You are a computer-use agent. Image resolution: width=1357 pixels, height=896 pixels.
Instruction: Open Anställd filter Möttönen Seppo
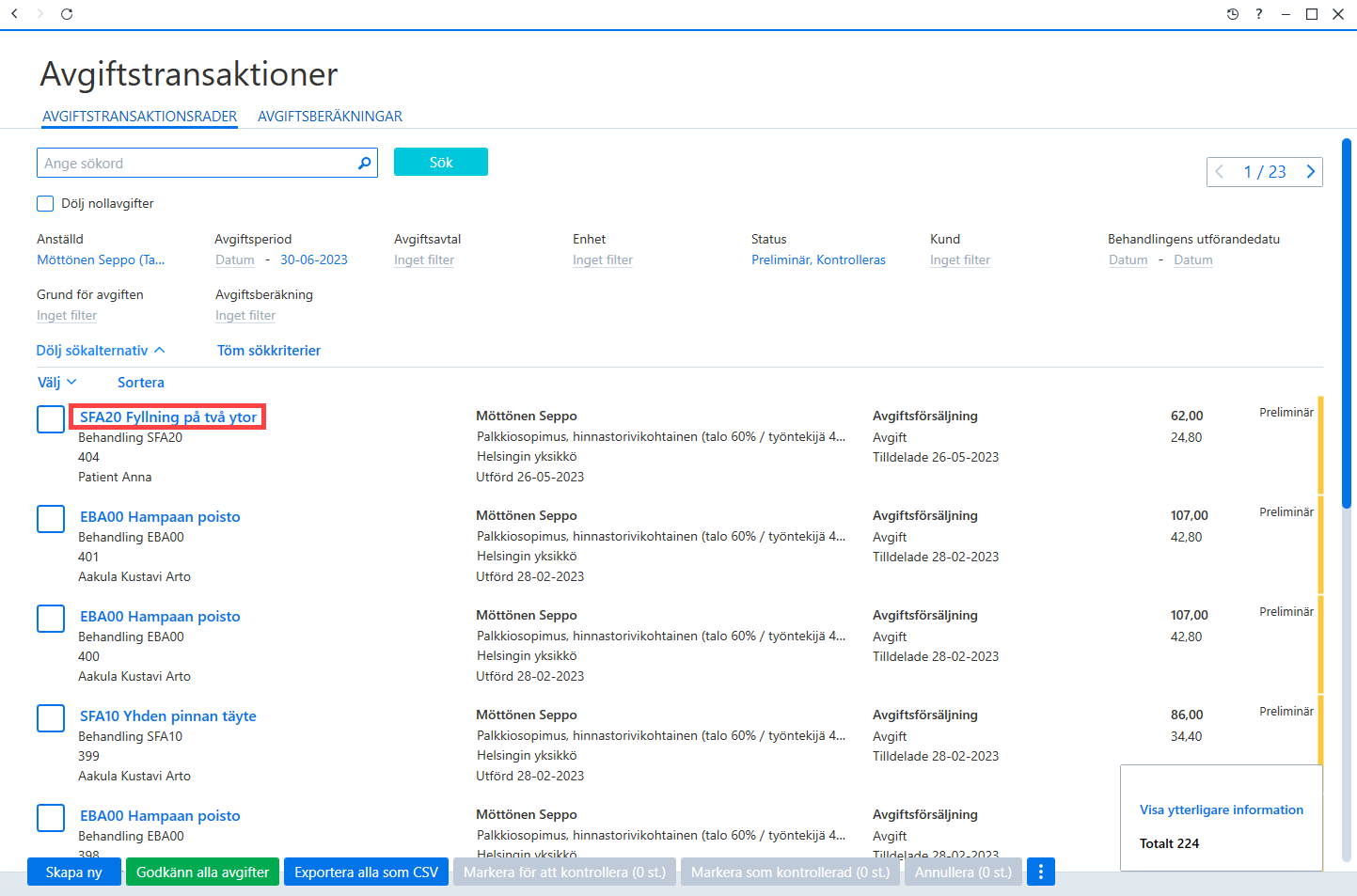tap(101, 259)
